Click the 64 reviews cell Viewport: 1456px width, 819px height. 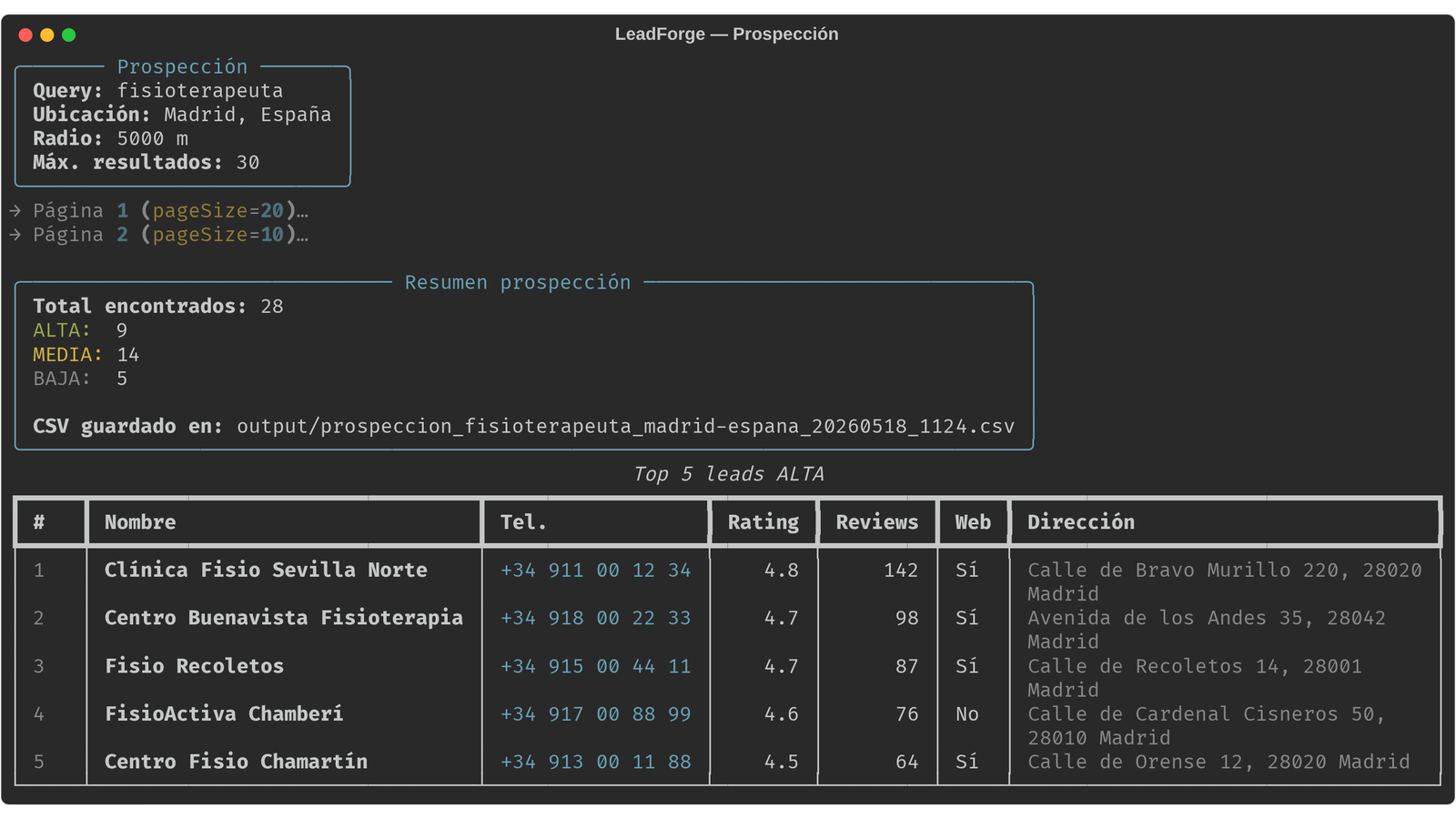[907, 762]
